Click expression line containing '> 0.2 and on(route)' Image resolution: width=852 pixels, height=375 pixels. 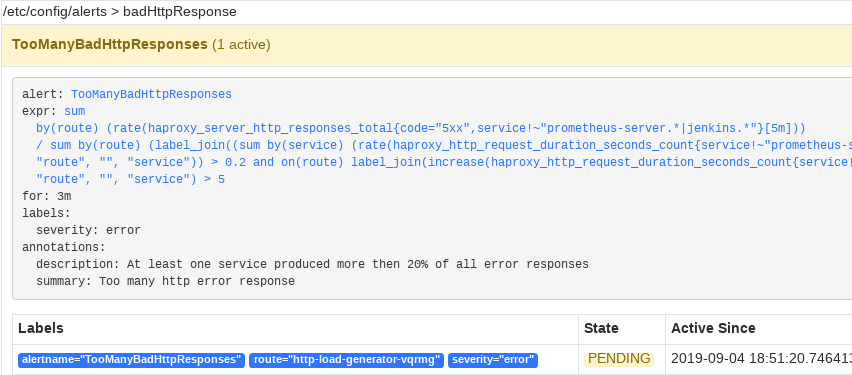444,162
